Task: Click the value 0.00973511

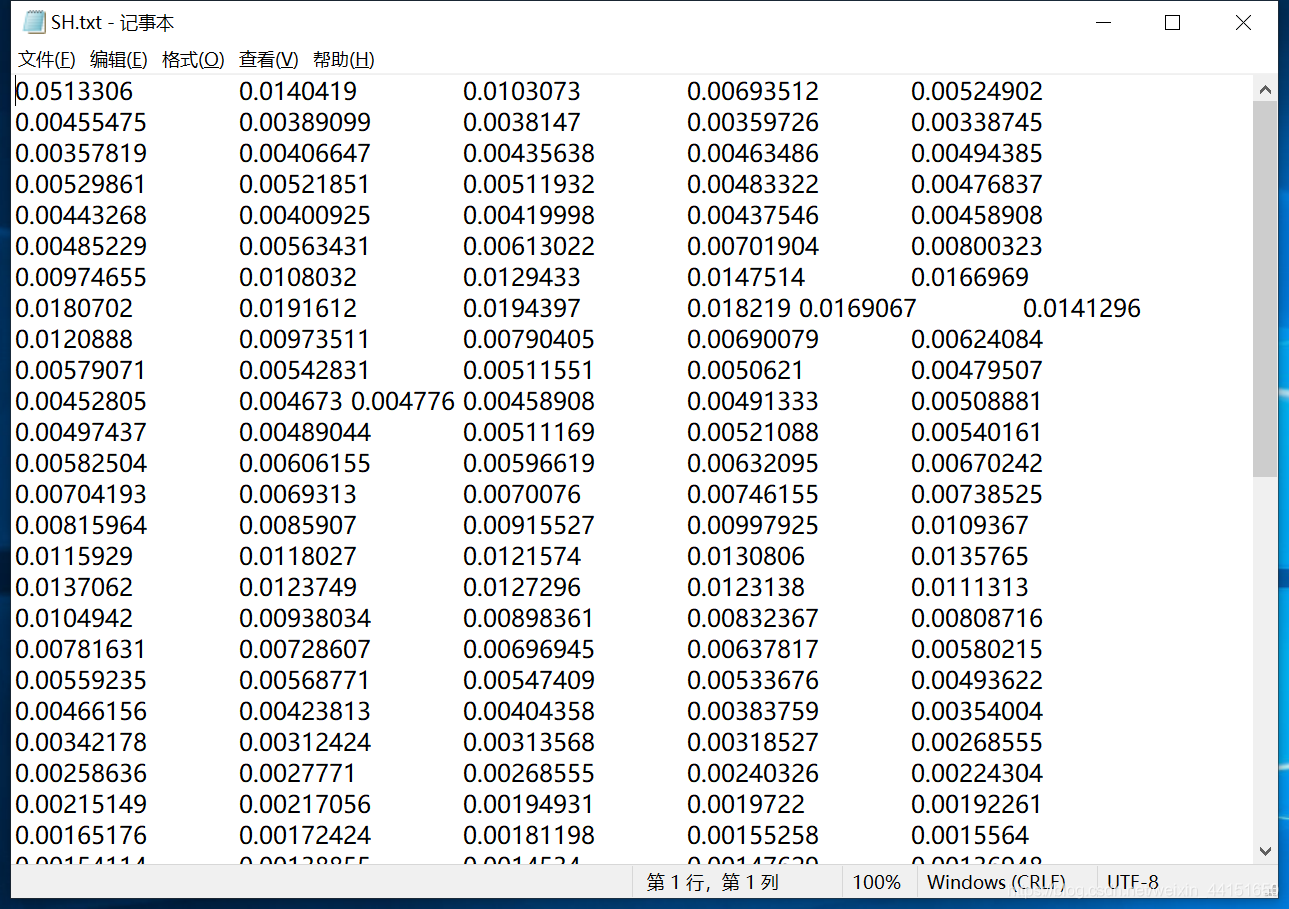Action: [305, 340]
